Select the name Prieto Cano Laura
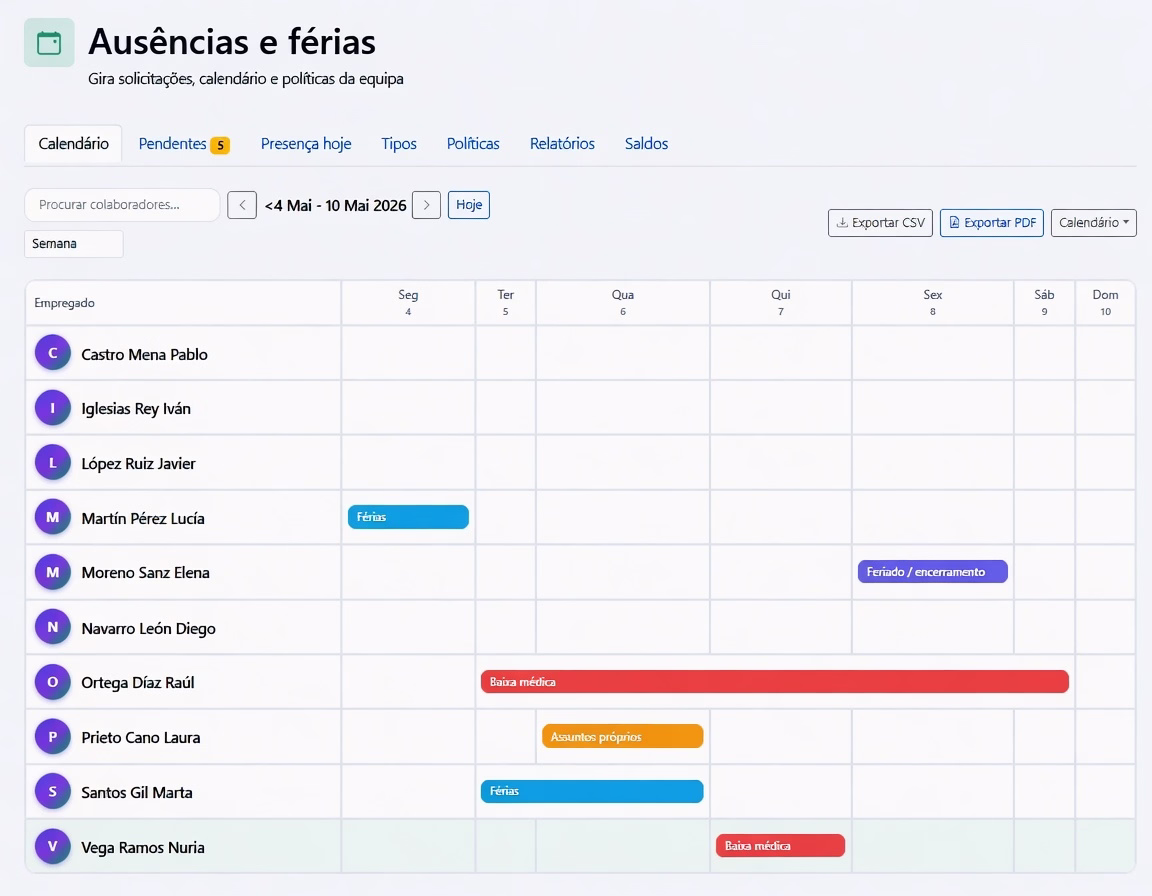1152x896 pixels. pos(141,738)
